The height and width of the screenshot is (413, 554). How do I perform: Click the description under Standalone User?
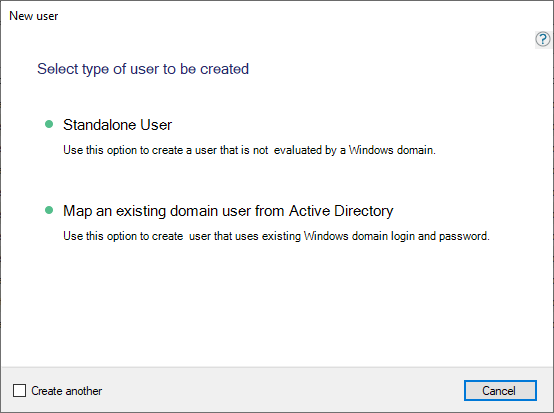point(249,150)
